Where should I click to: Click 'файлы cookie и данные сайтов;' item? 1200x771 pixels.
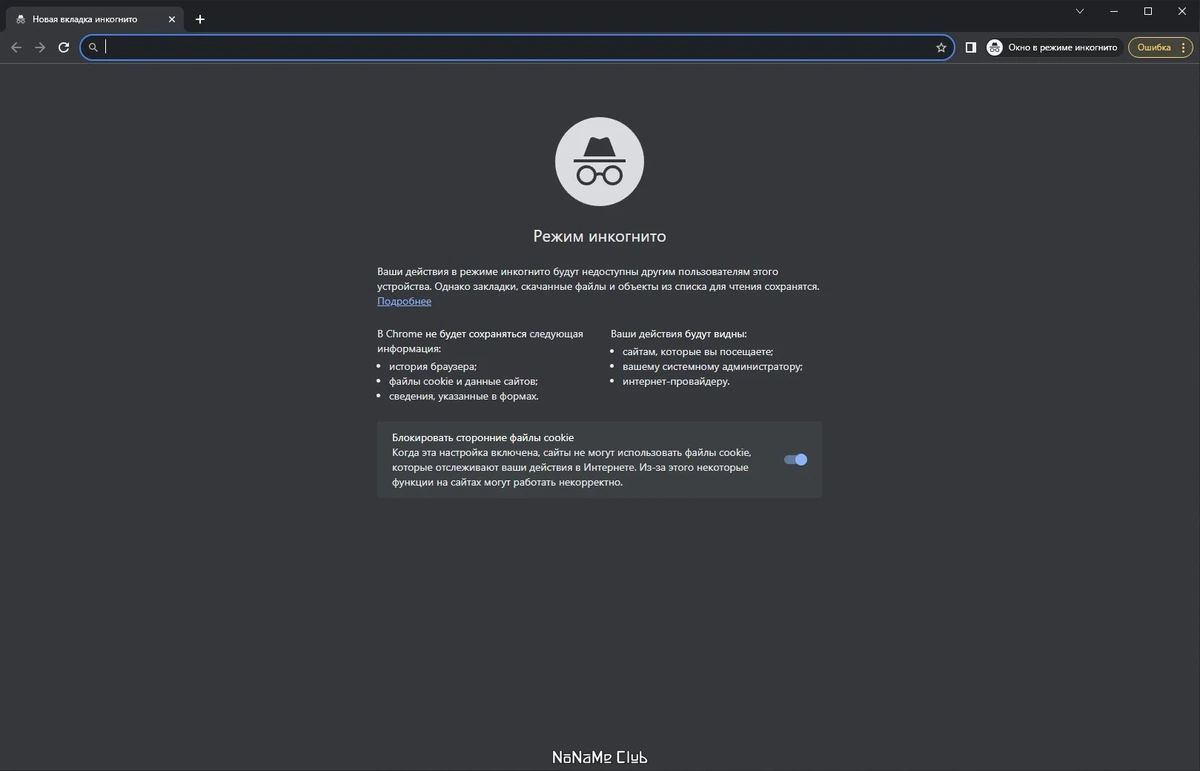pyautogui.click(x=464, y=381)
